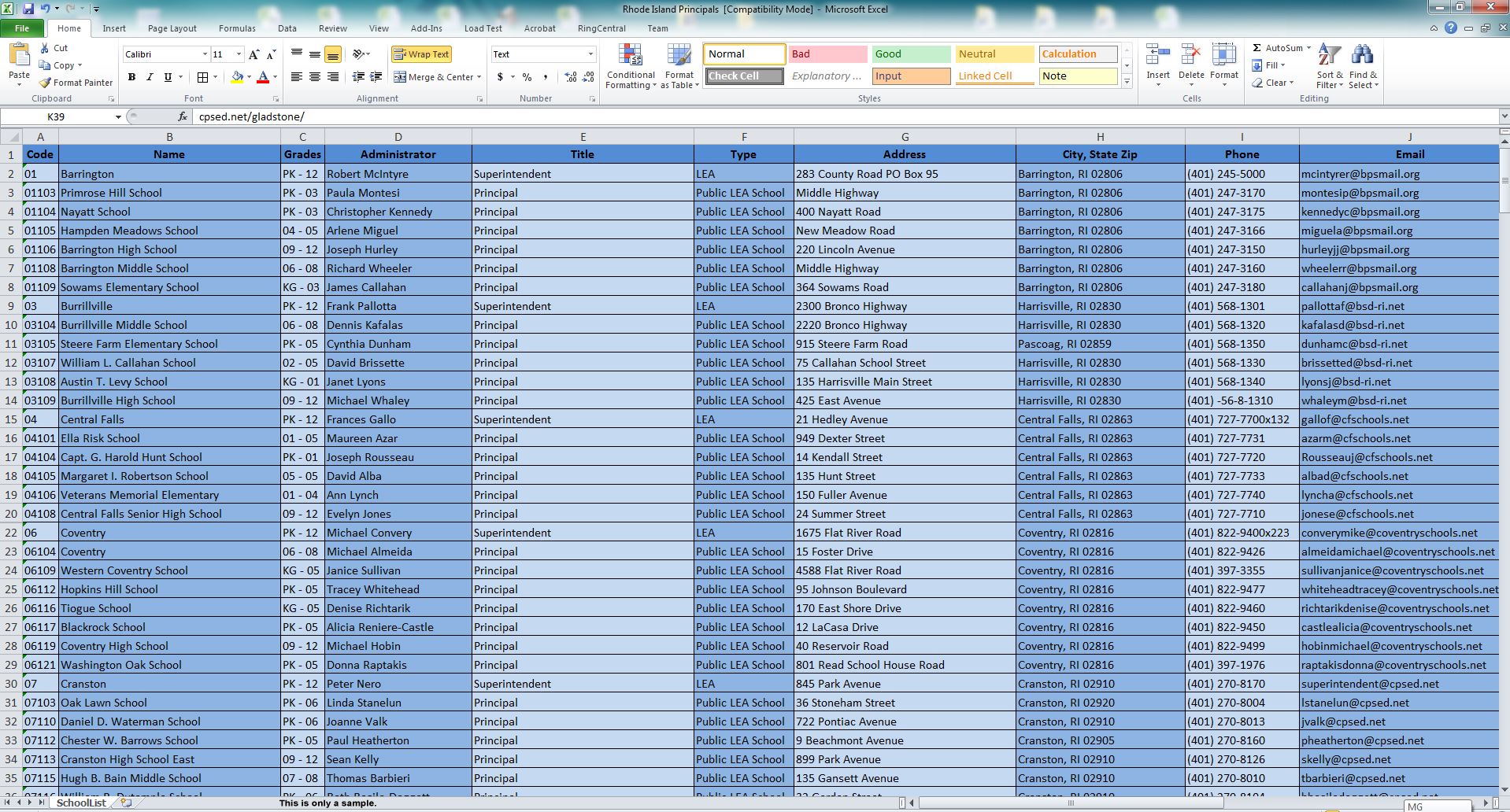Apply Comma Style format
This screenshot has width=1510, height=812.
pos(545,77)
